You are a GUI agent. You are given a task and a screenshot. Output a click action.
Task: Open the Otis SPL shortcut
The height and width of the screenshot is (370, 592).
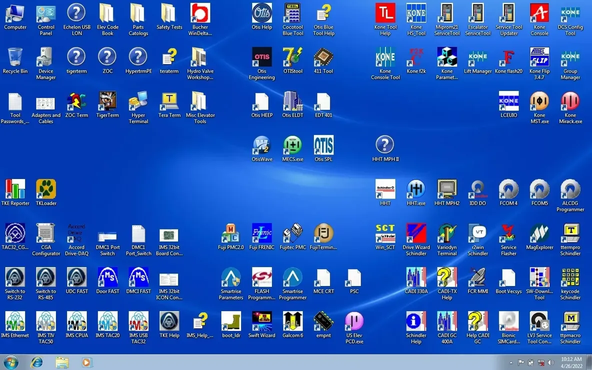(324, 148)
